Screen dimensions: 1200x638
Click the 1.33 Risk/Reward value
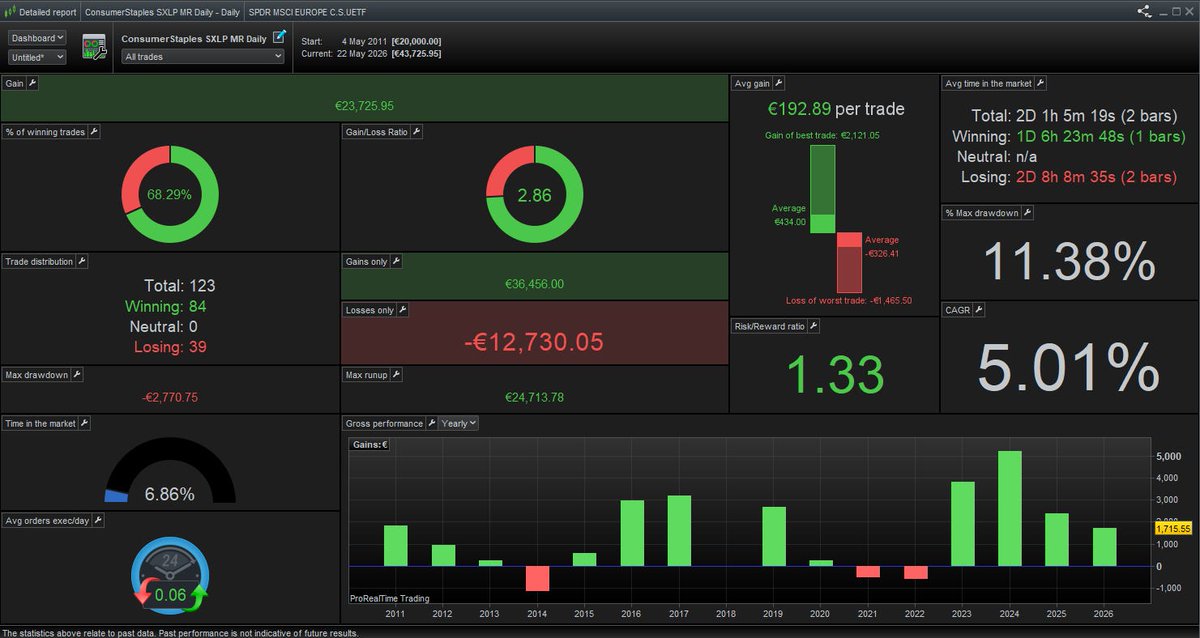[x=835, y=374]
